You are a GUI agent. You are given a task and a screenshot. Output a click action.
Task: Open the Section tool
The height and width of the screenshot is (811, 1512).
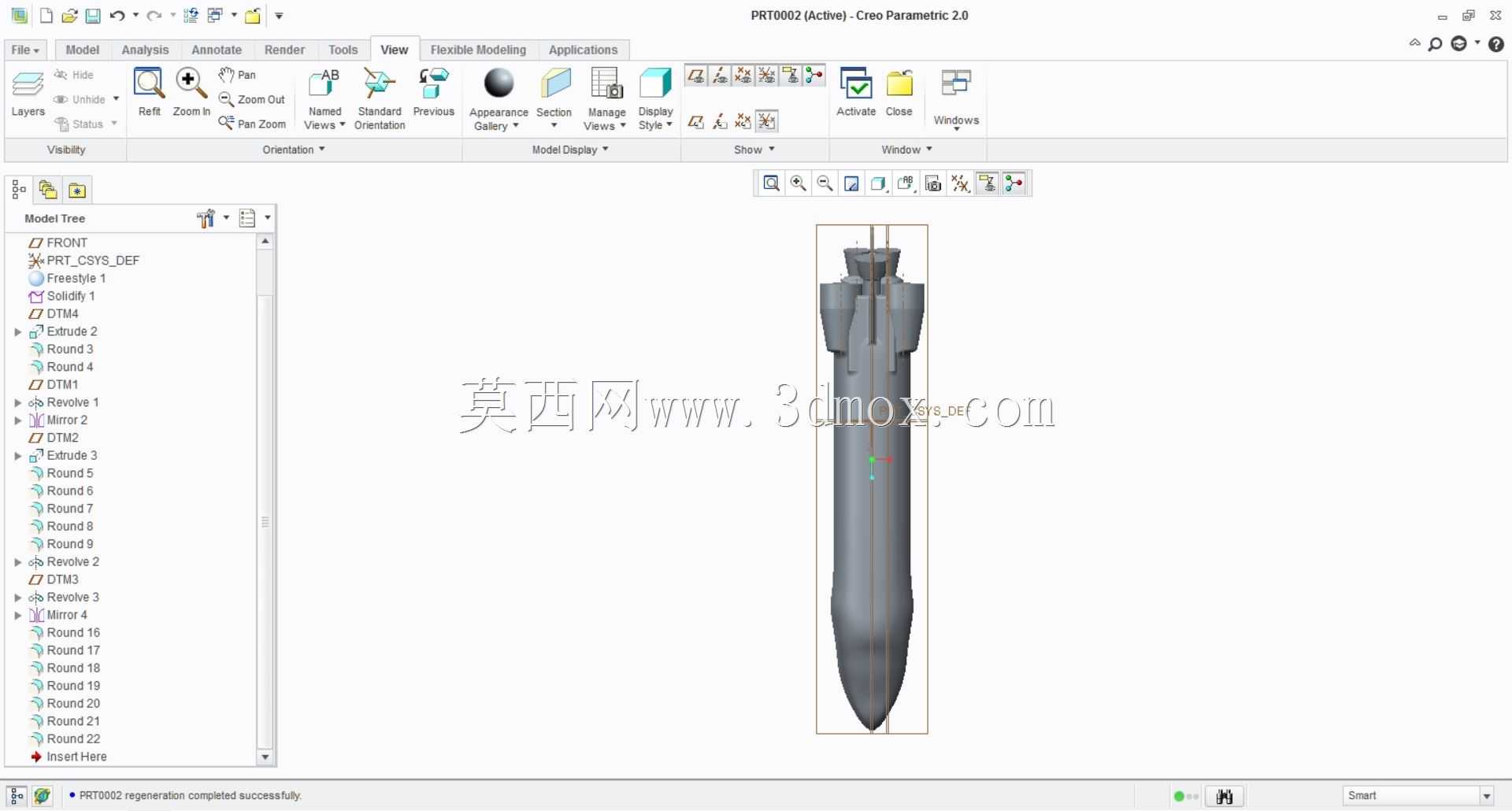554,98
